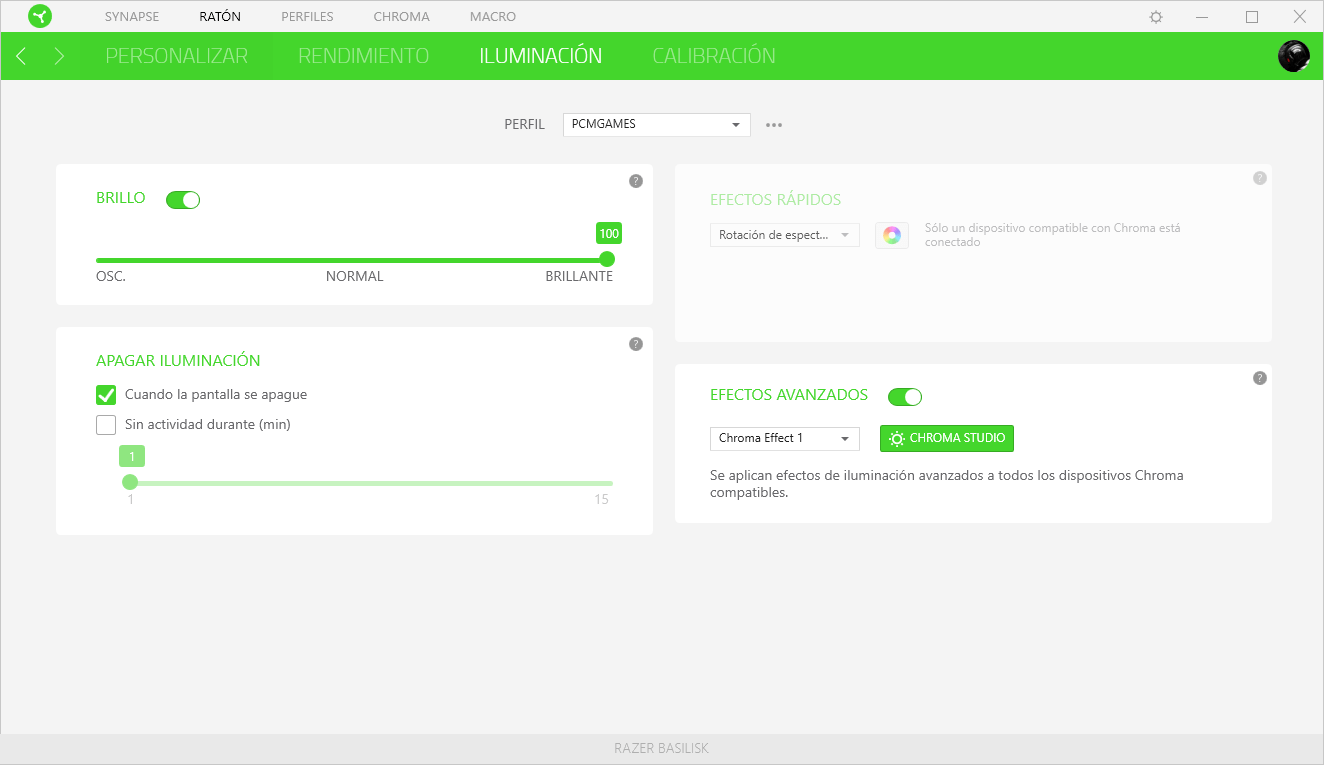Launch CHROMA STUDIO button
This screenshot has height=765, width=1324.
click(x=947, y=438)
